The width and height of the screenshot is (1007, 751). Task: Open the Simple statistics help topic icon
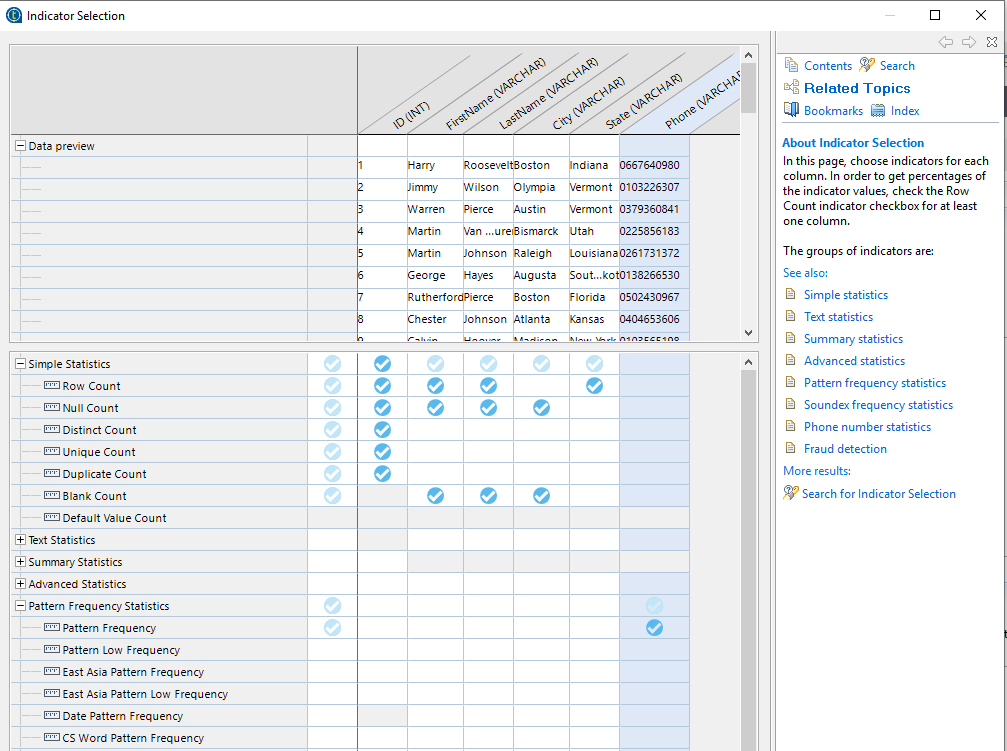coord(789,294)
